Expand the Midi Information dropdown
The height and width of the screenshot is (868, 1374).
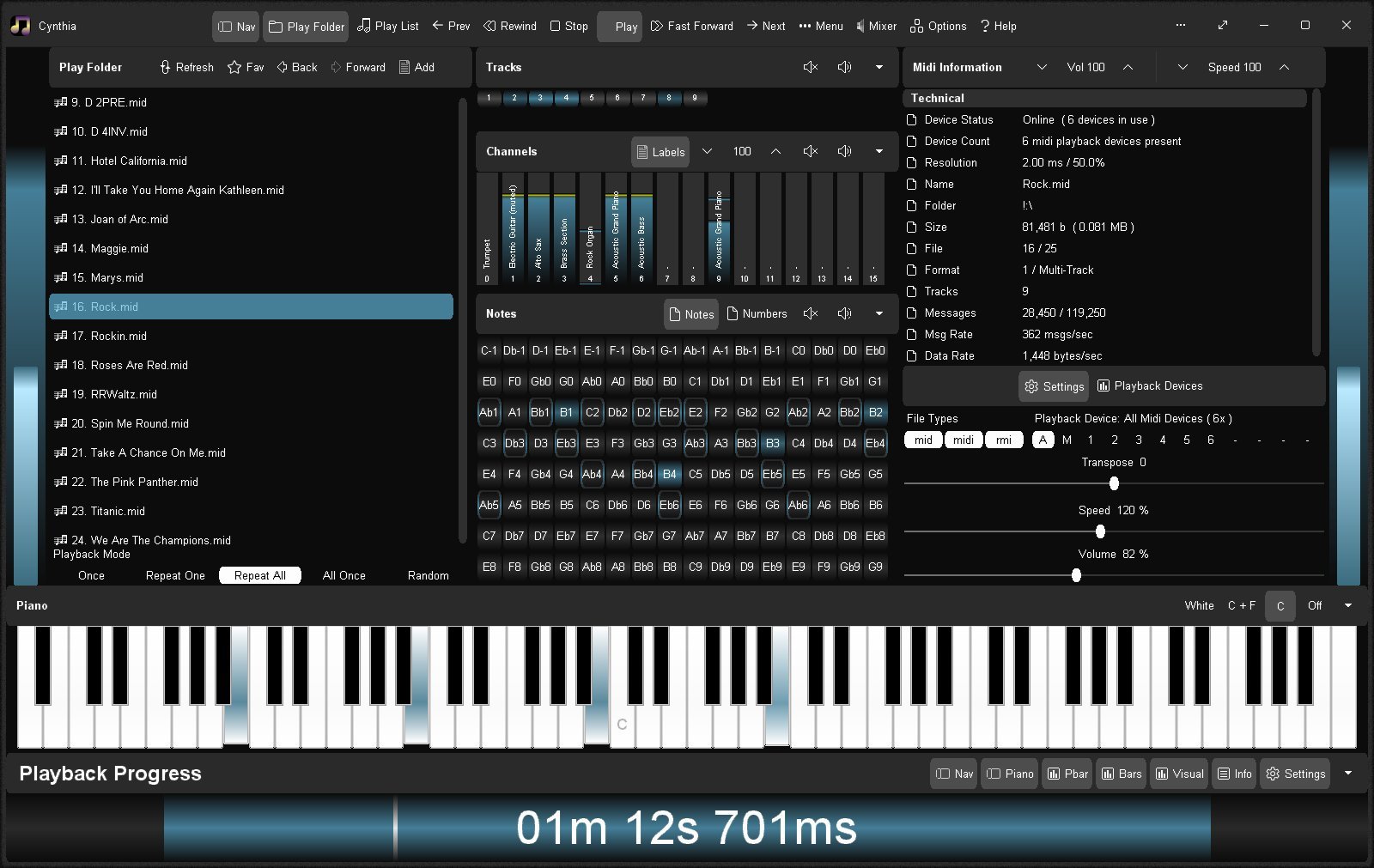pos(1043,67)
